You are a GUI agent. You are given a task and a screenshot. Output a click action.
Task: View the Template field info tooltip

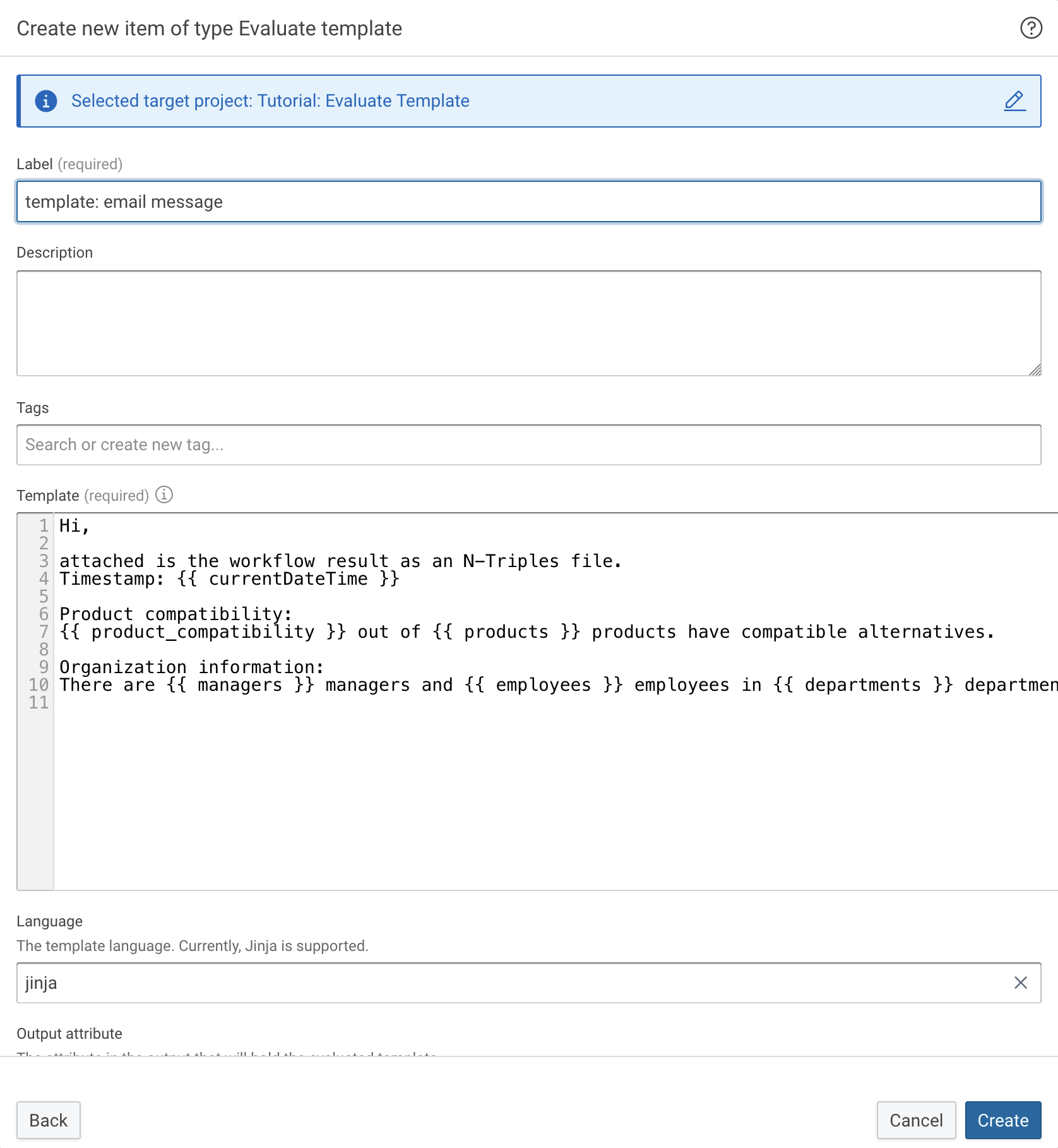pyautogui.click(x=164, y=495)
